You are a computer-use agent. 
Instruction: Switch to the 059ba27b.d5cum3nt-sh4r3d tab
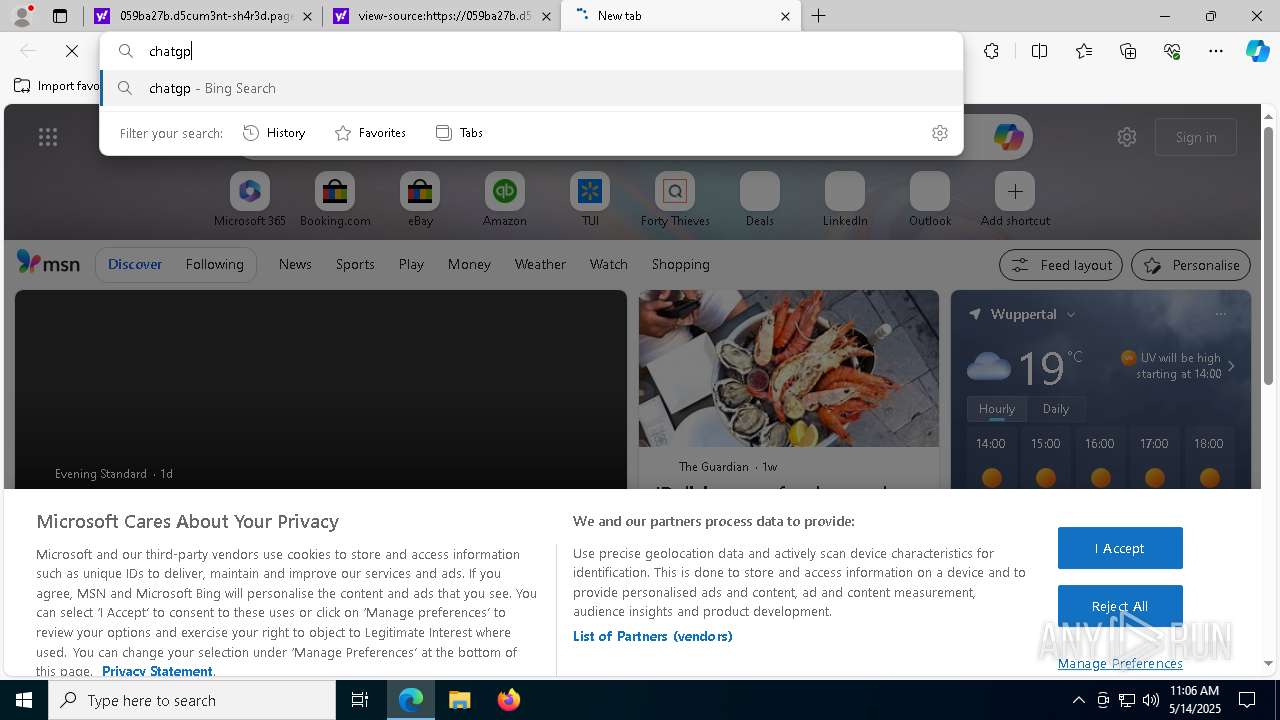(x=203, y=16)
